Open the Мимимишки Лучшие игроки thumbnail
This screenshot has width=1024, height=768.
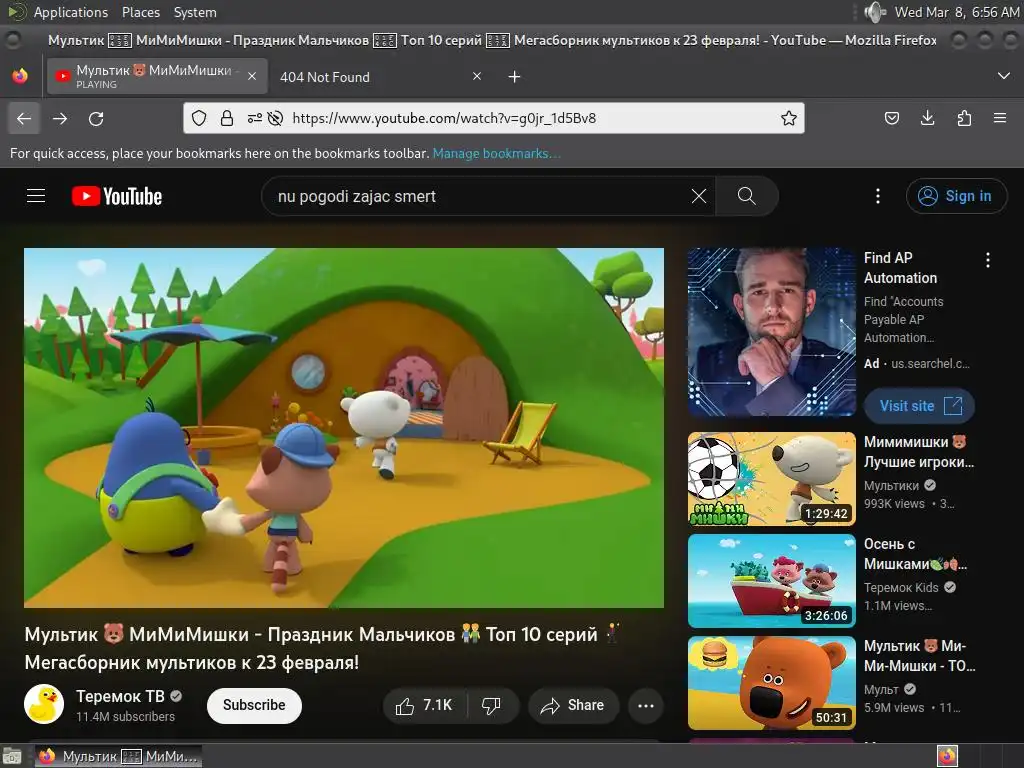point(771,479)
